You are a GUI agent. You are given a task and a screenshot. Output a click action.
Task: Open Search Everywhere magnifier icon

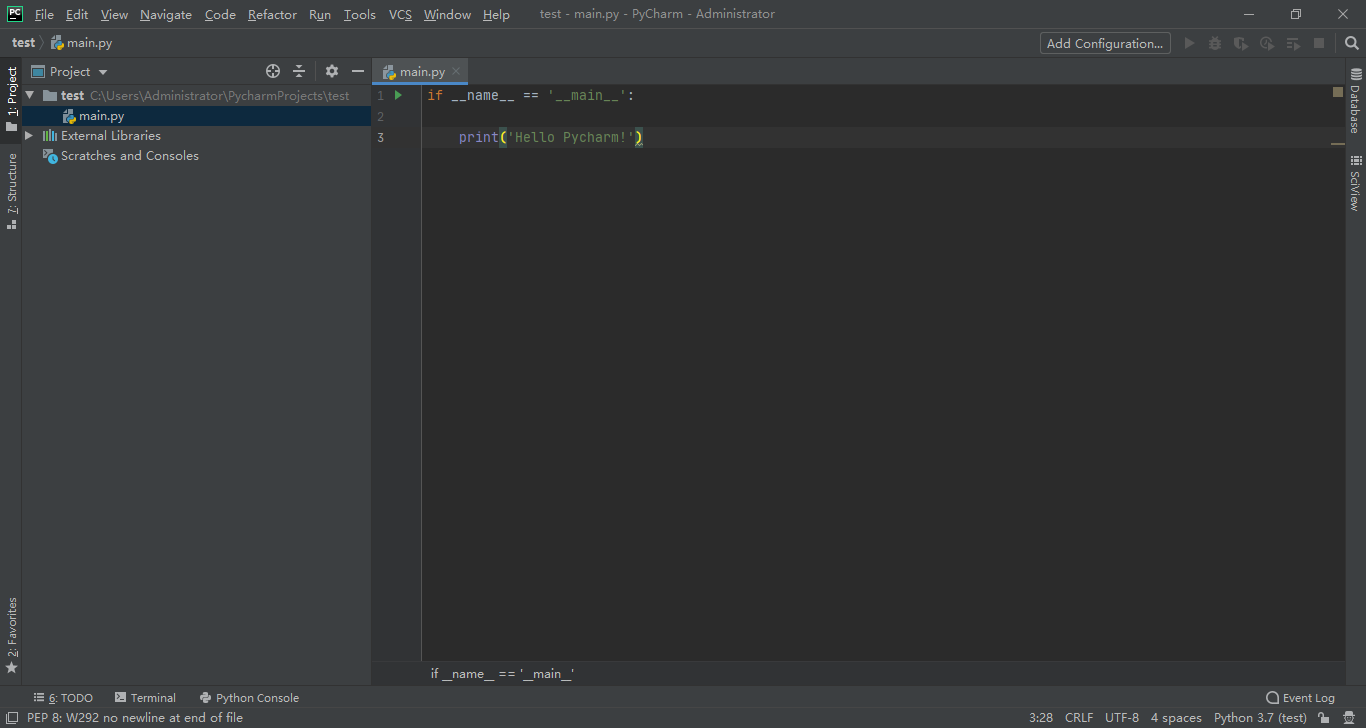pyautogui.click(x=1351, y=43)
